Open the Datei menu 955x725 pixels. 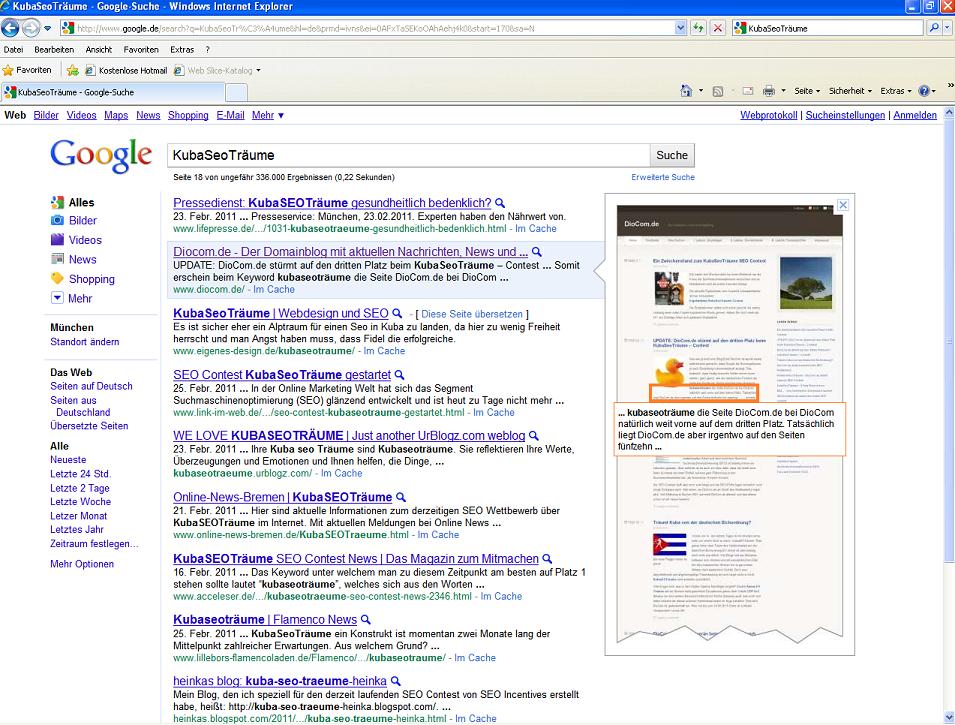point(13,50)
